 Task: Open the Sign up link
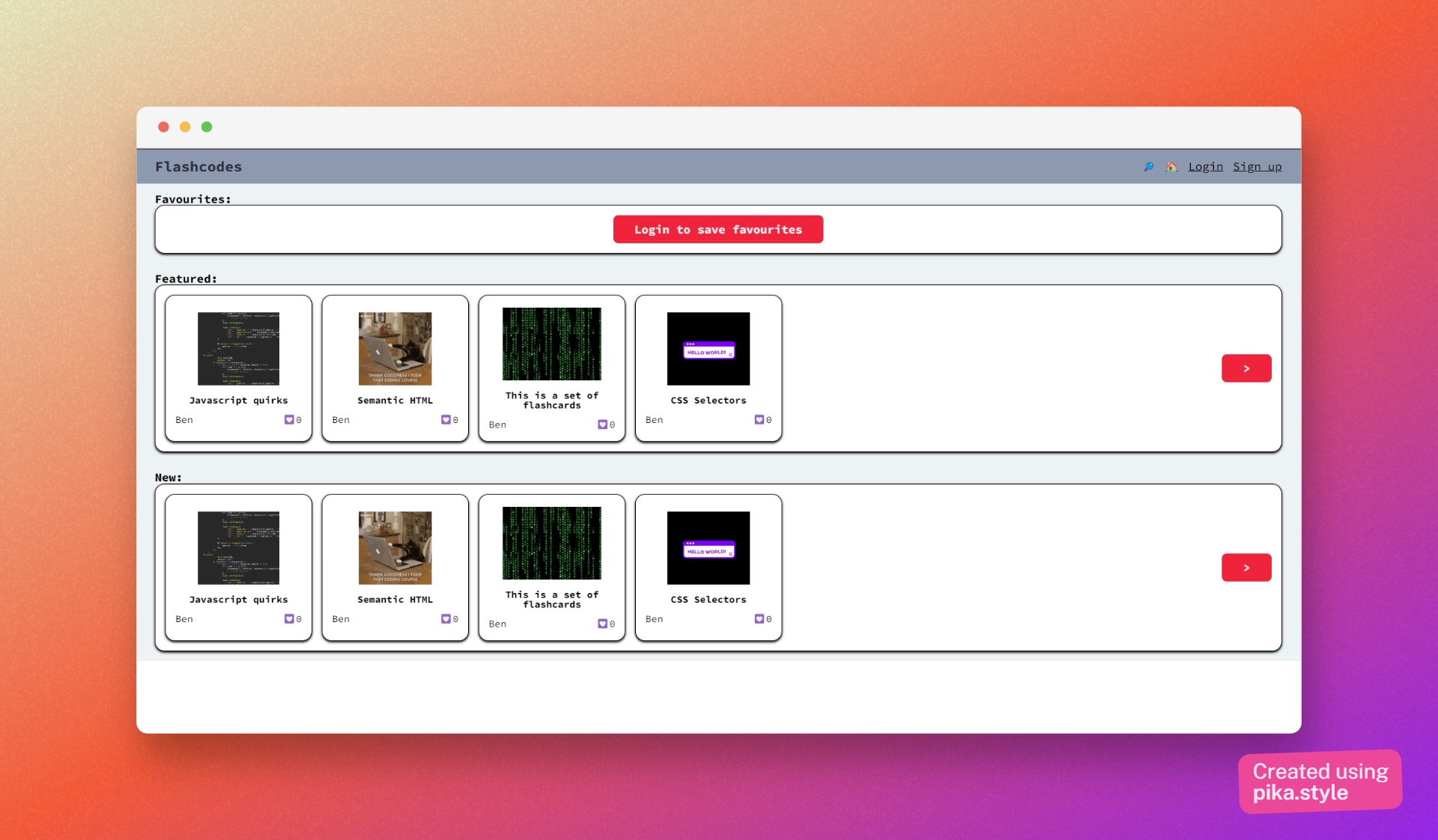(x=1257, y=167)
